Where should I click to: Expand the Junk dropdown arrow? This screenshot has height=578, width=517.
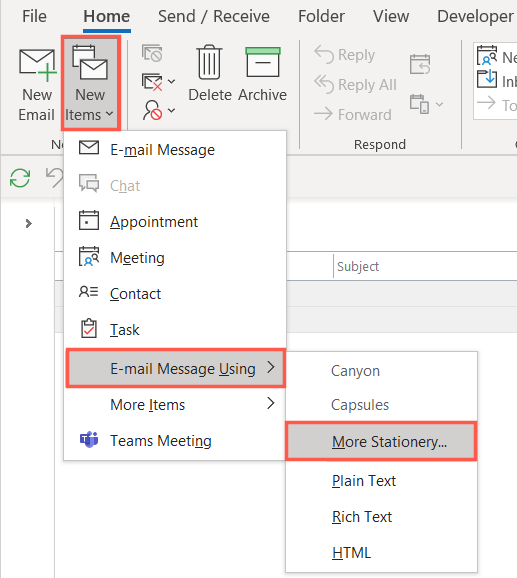[171, 110]
